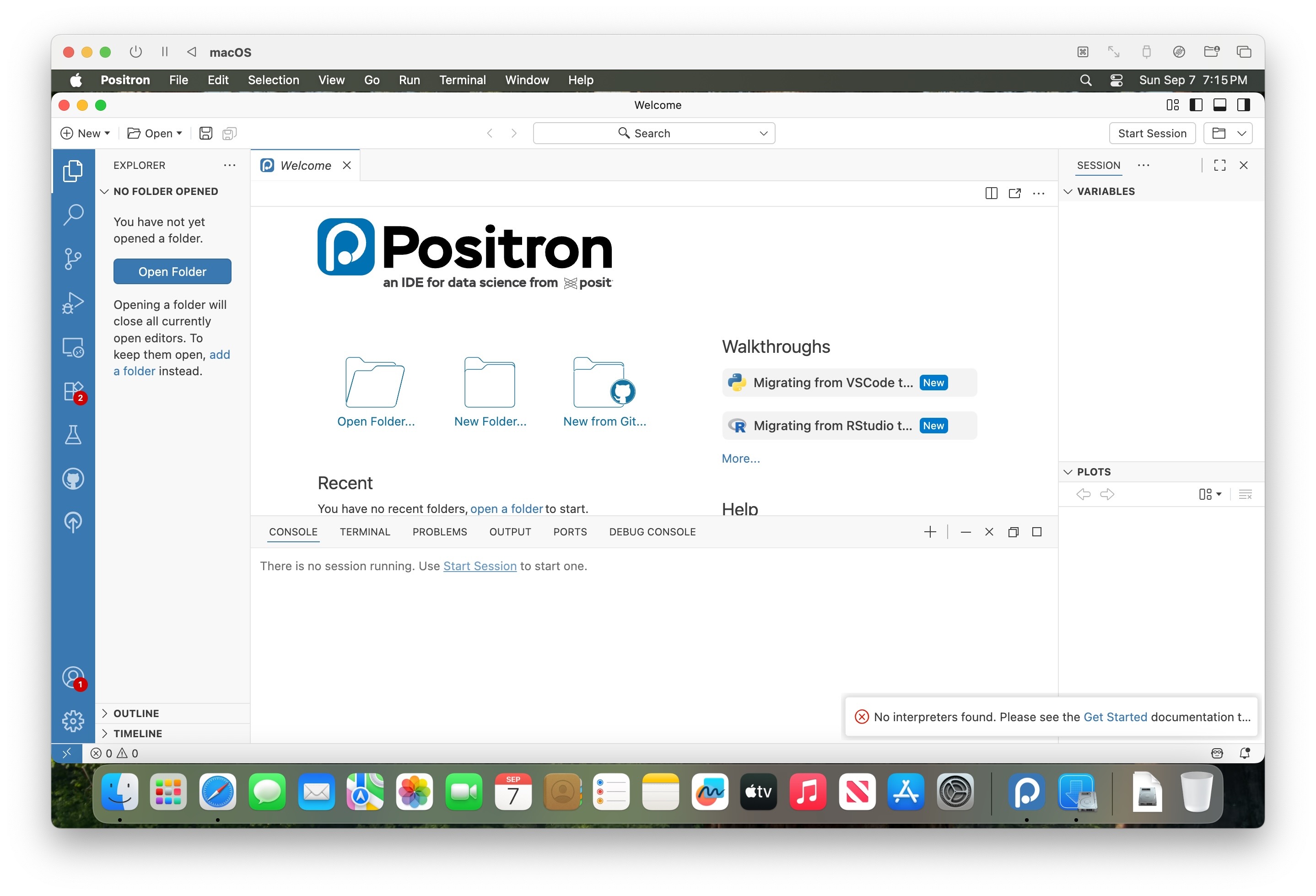
Task: Switch to the Problems panel tab
Action: click(x=439, y=532)
